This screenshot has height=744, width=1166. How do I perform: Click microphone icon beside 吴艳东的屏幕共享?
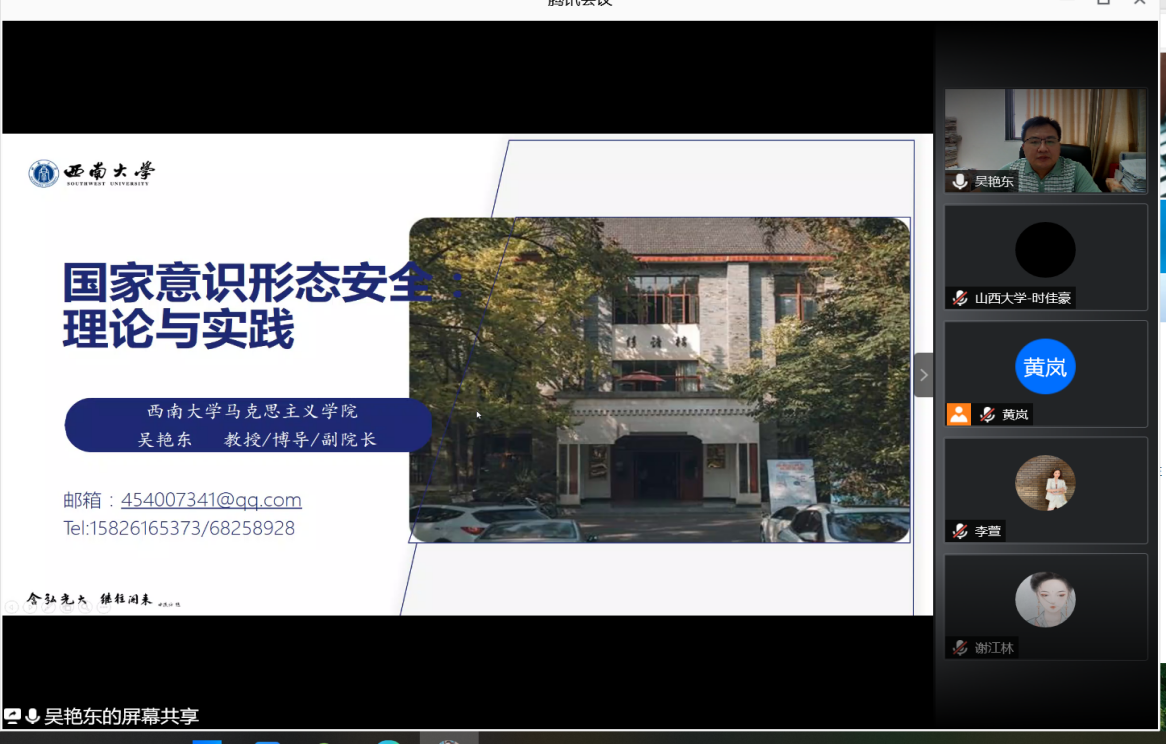[x=33, y=716]
